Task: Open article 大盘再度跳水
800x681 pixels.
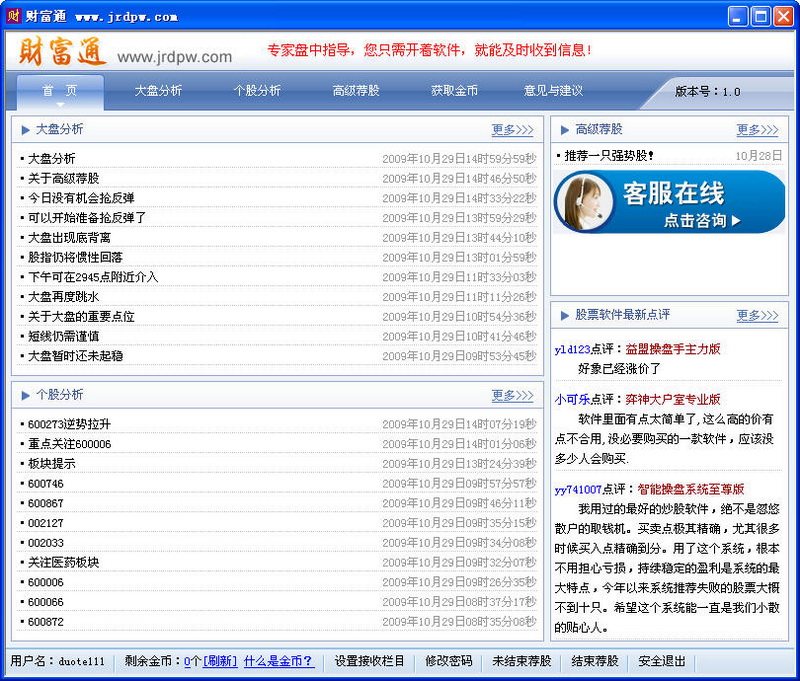Action: pos(64,297)
